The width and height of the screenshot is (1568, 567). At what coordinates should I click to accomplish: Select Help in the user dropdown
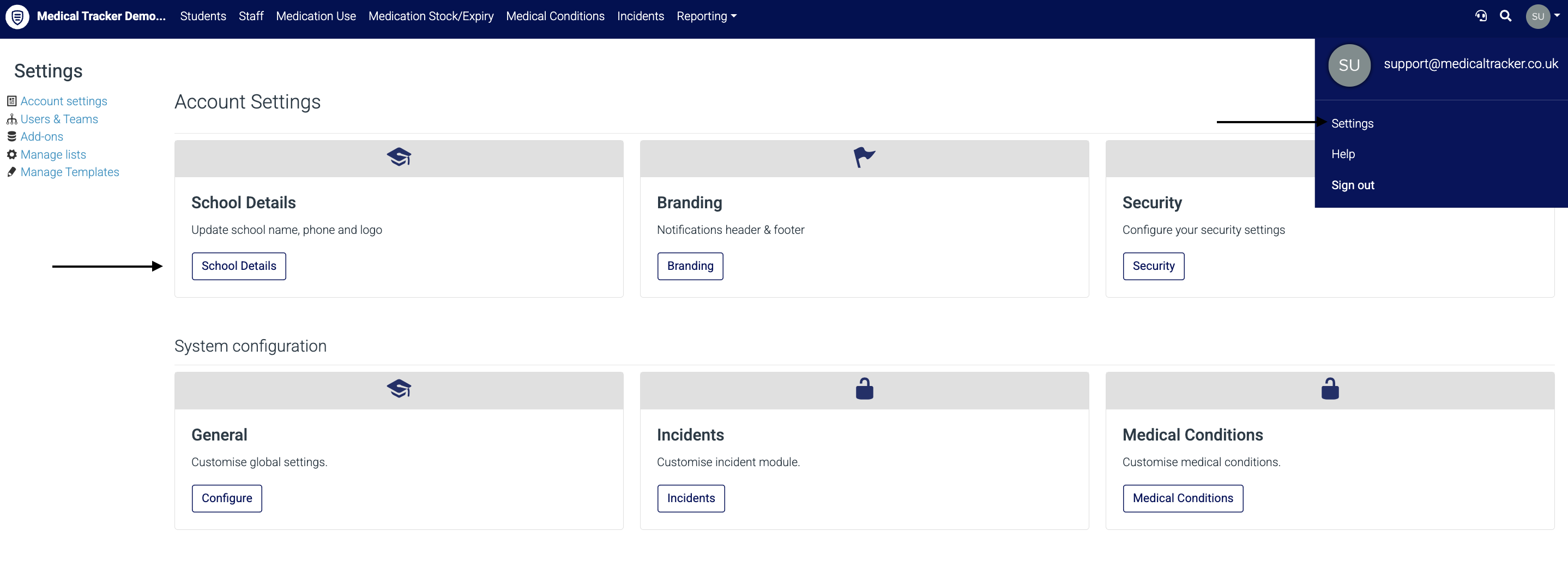pyautogui.click(x=1343, y=154)
